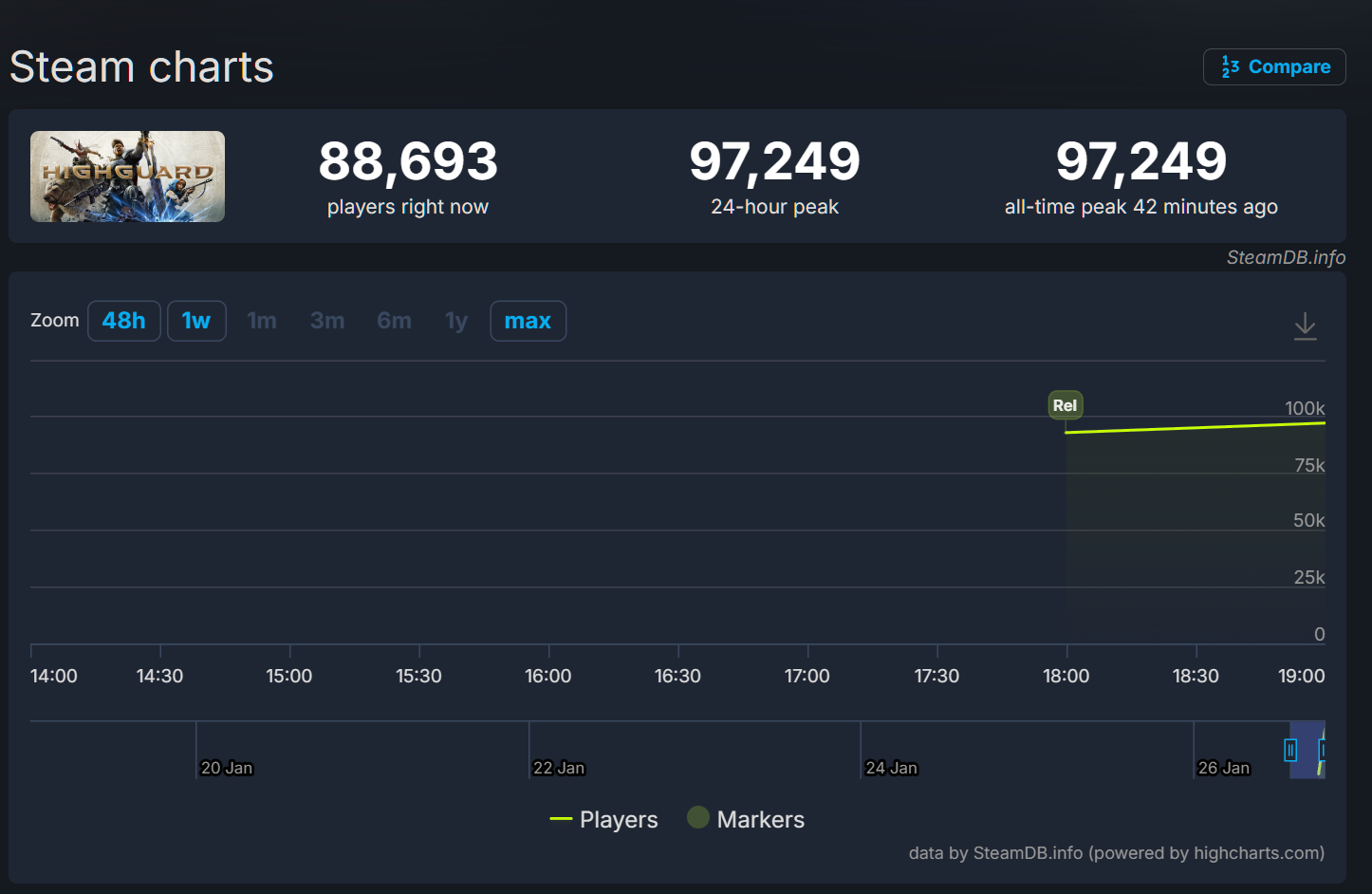
Task: Click the Steam charts heading
Action: click(x=141, y=67)
